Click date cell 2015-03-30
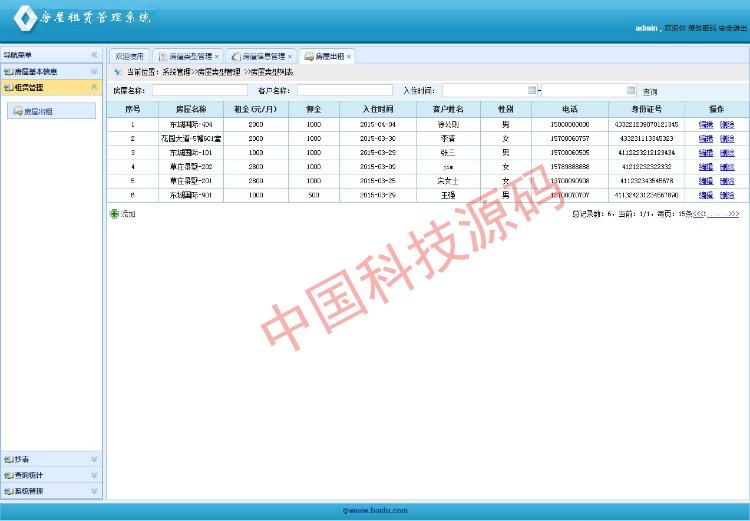Screen dimensions: 750x521 (x=378, y=139)
